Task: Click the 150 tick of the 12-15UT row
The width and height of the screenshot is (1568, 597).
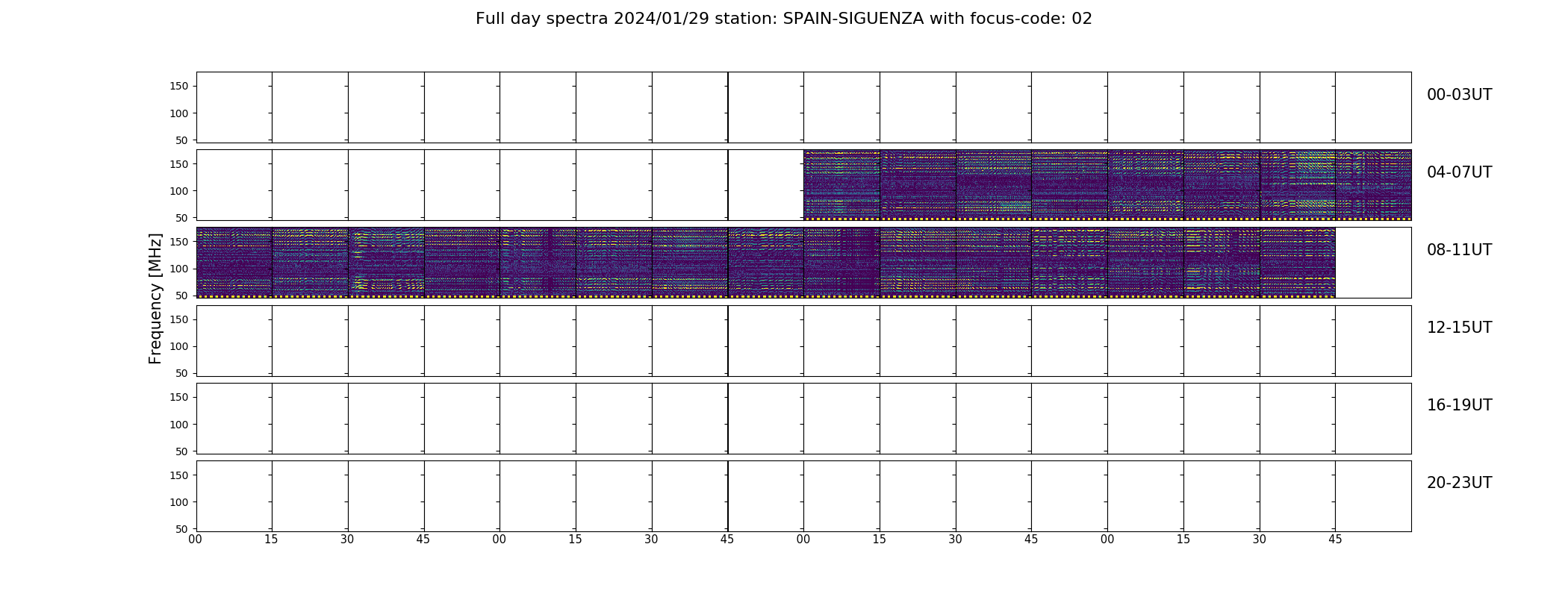Action: click(179, 319)
